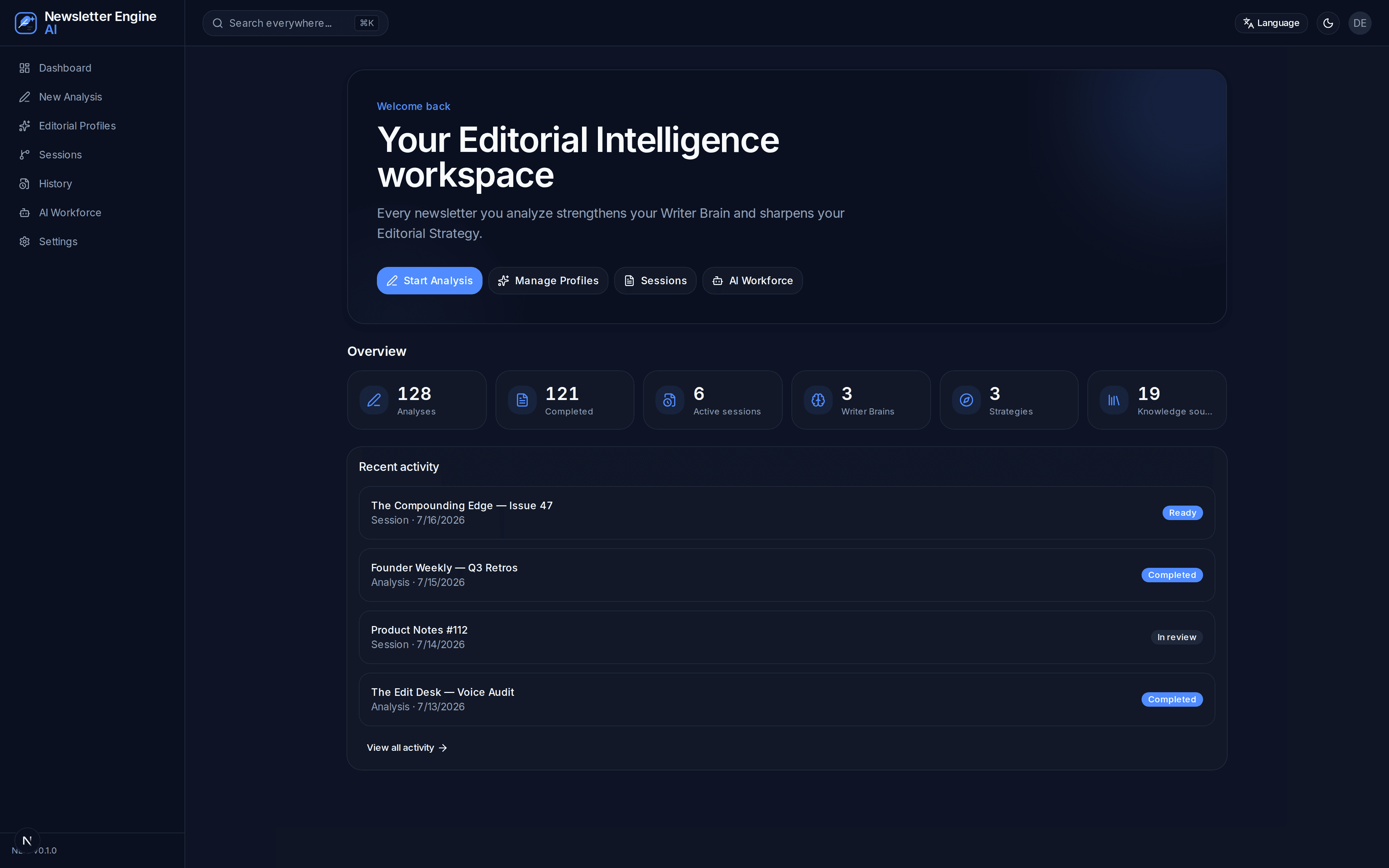1389x868 pixels.
Task: Open the 128 Analyses stat card
Action: click(x=417, y=400)
